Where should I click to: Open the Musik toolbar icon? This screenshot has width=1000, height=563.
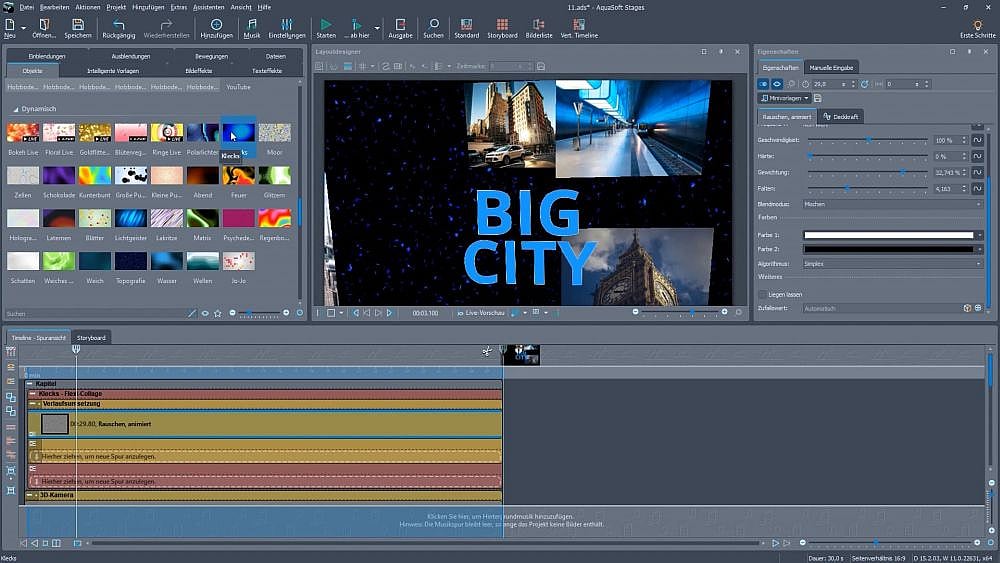pos(252,24)
